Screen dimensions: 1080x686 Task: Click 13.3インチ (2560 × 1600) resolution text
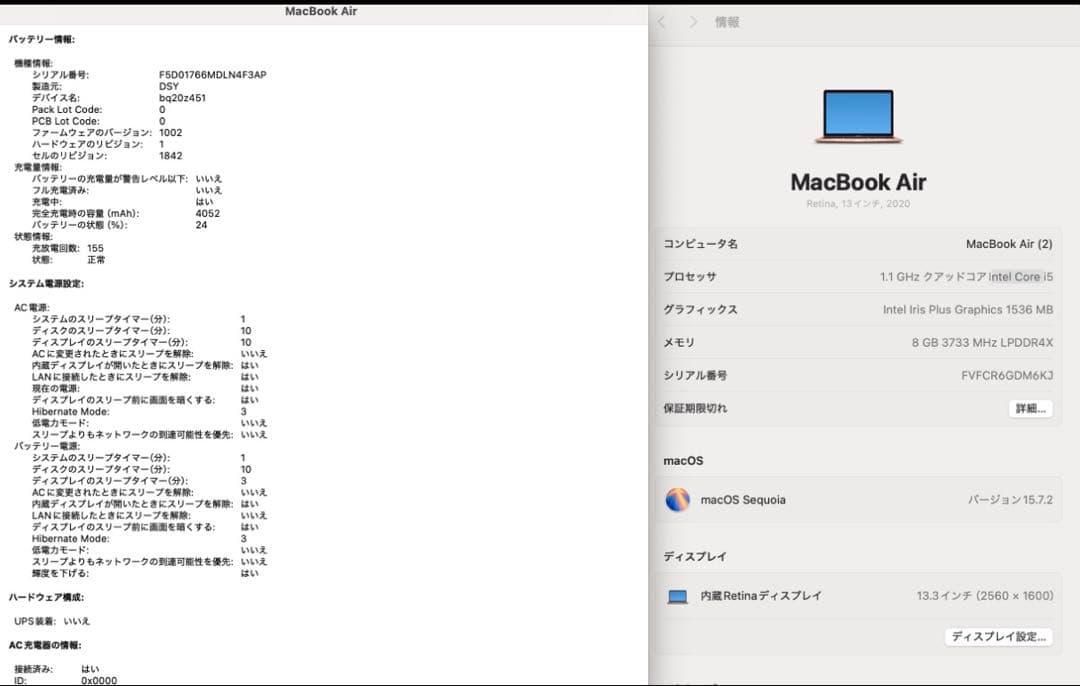tap(984, 596)
